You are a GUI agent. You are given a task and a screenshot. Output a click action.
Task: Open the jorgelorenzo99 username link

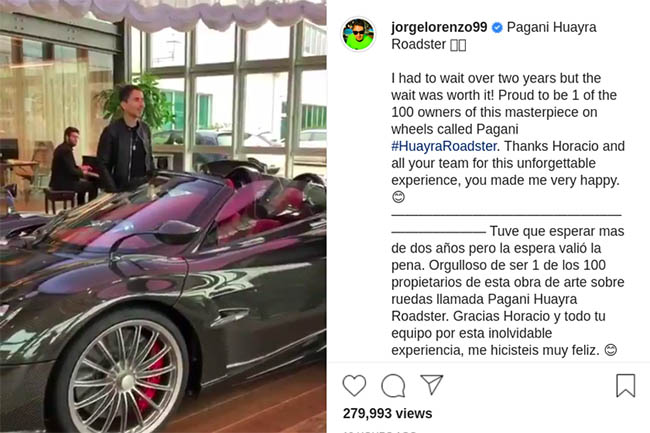coord(439,27)
